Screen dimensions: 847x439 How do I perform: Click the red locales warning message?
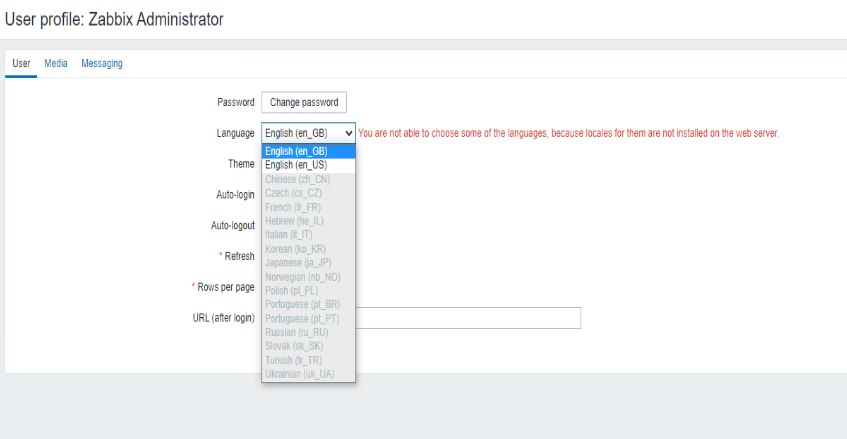click(x=568, y=133)
